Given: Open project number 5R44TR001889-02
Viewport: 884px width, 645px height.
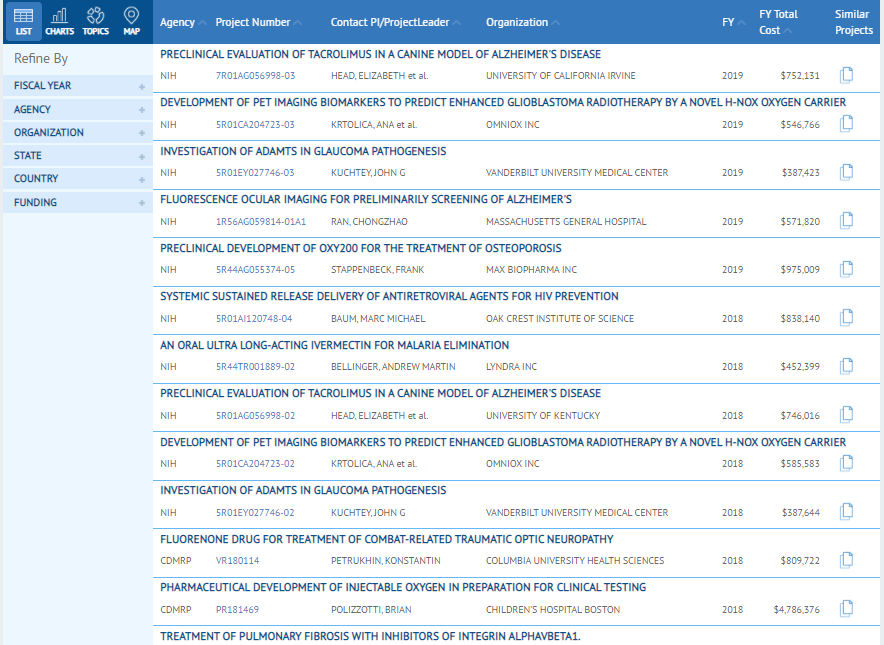Looking at the screenshot, I should pyautogui.click(x=255, y=366).
